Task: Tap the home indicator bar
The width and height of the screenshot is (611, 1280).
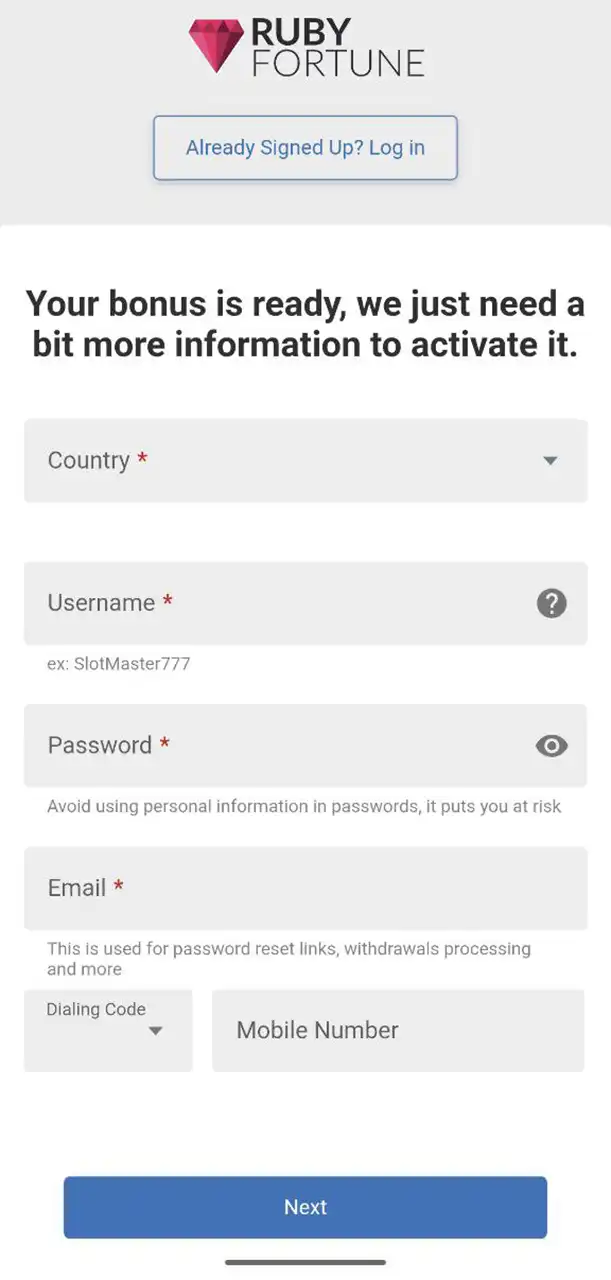Action: 305,1262
